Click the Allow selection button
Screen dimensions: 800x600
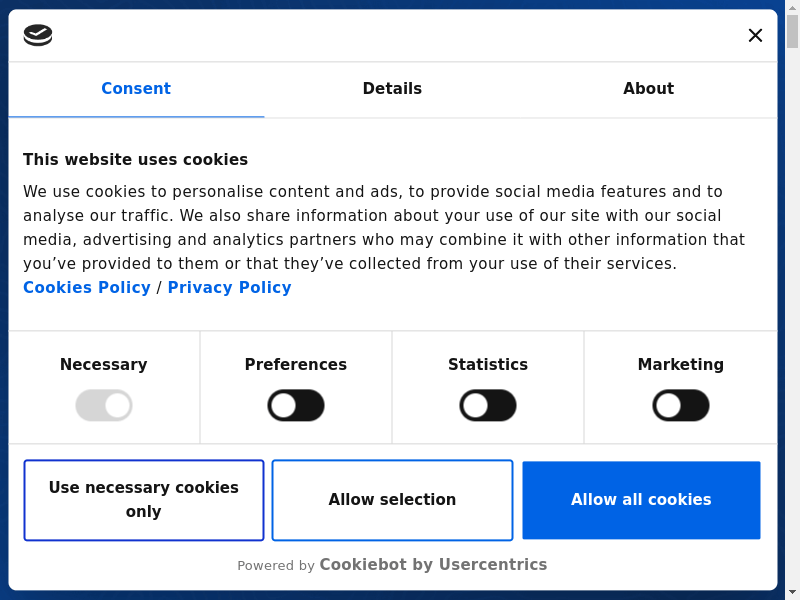pyautogui.click(x=392, y=500)
